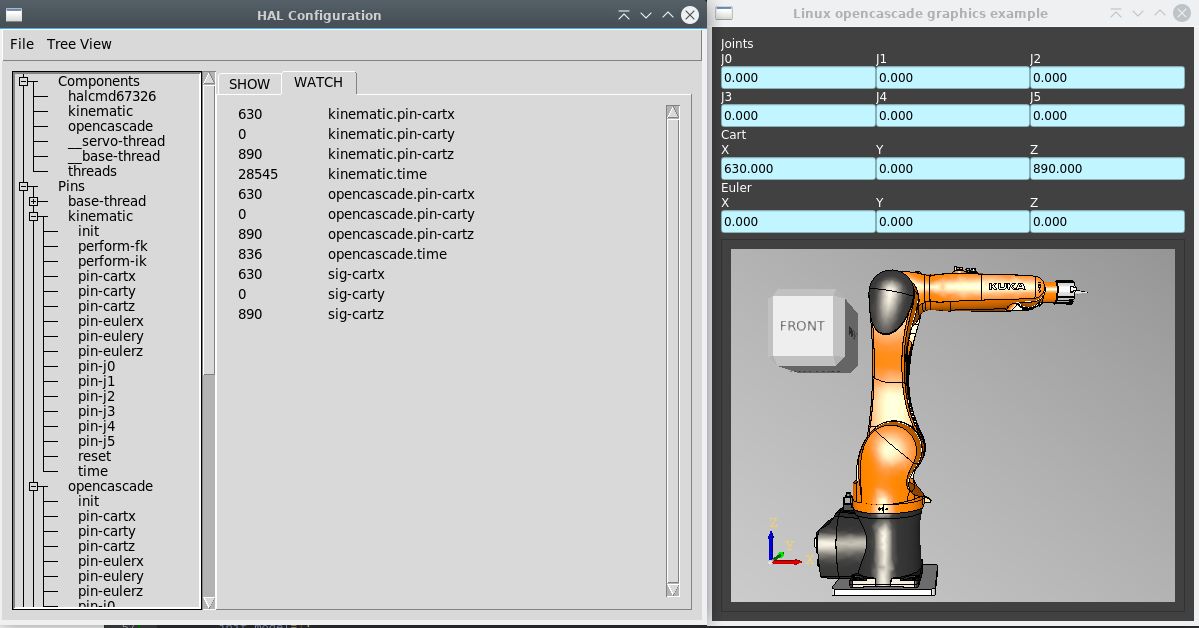
Task: Click the J2 joint value field
Action: click(1106, 78)
